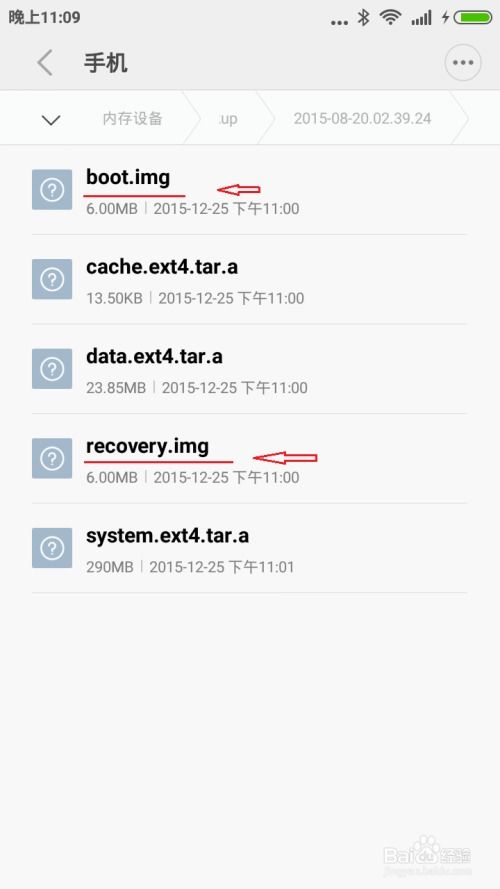Image resolution: width=500 pixels, height=889 pixels.
Task: Tap the data.ext4.tar.a file icon
Action: [52, 369]
